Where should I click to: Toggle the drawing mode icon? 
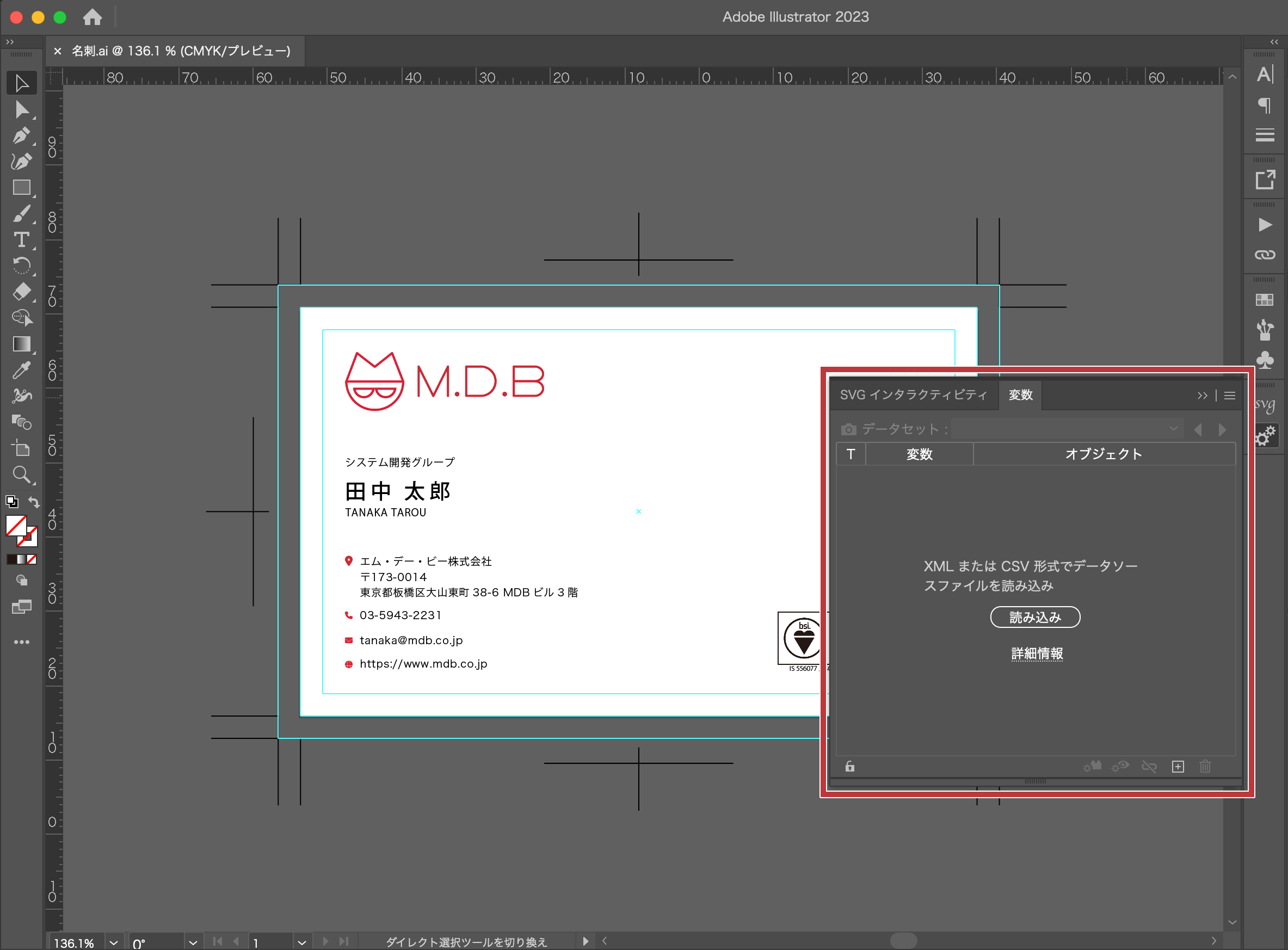tap(22, 580)
